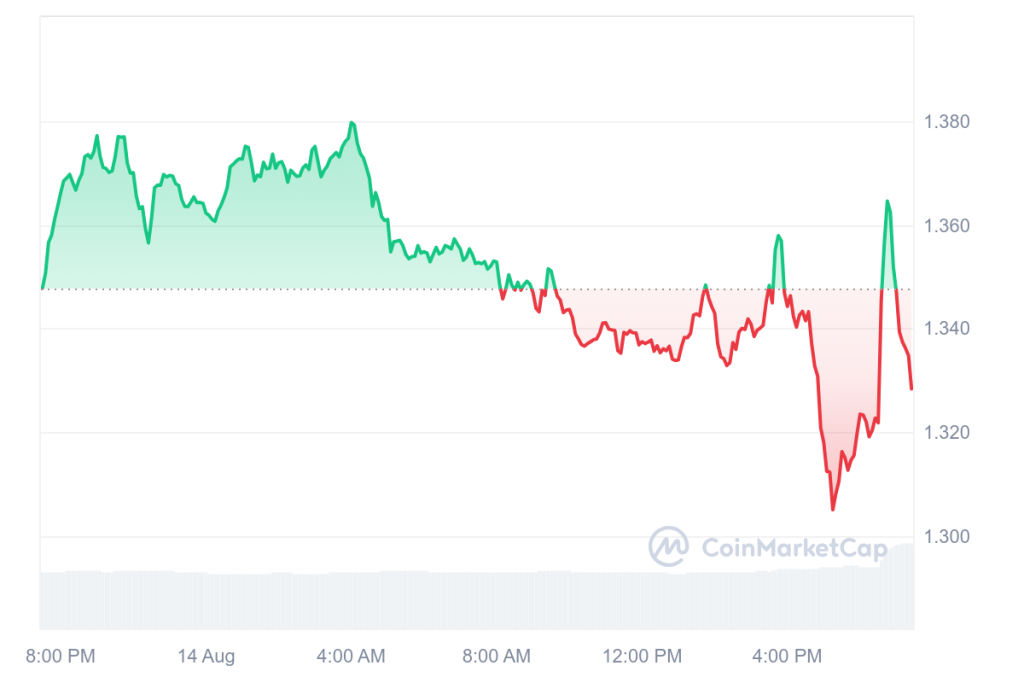Click the end point of the red line
Screen dimensions: 1024x683
pyautogui.click(x=911, y=388)
